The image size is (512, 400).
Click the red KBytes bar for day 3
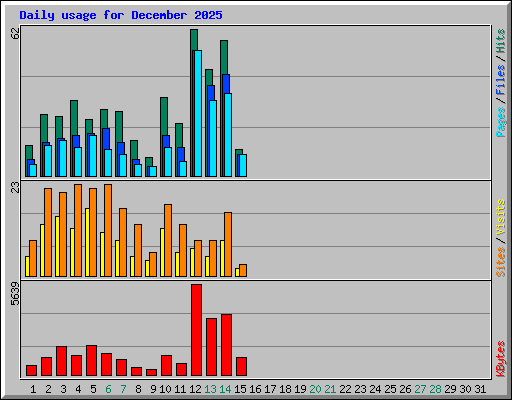click(61, 361)
